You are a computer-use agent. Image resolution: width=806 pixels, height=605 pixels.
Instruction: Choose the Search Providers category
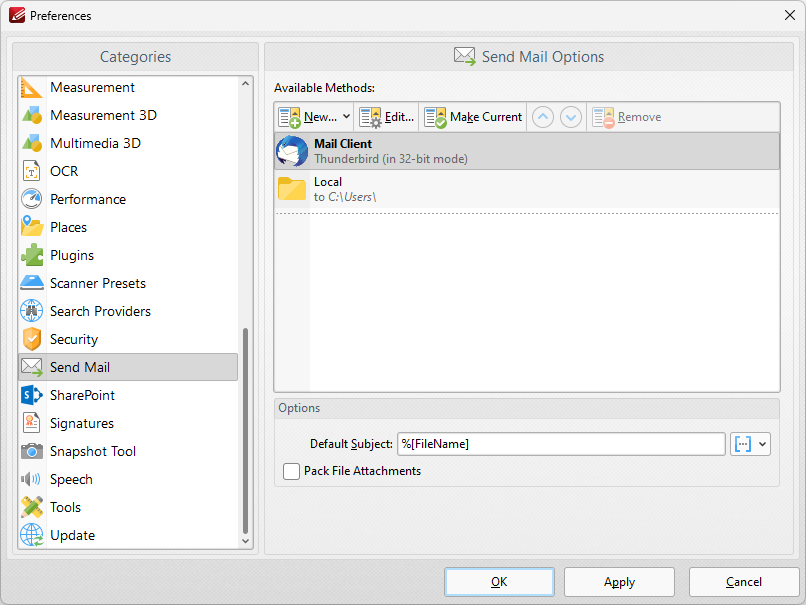(128, 311)
